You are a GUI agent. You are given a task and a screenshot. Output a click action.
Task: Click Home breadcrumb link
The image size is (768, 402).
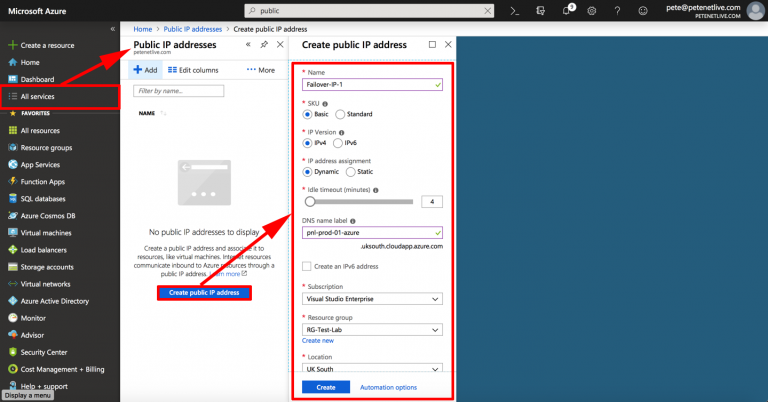pos(143,29)
